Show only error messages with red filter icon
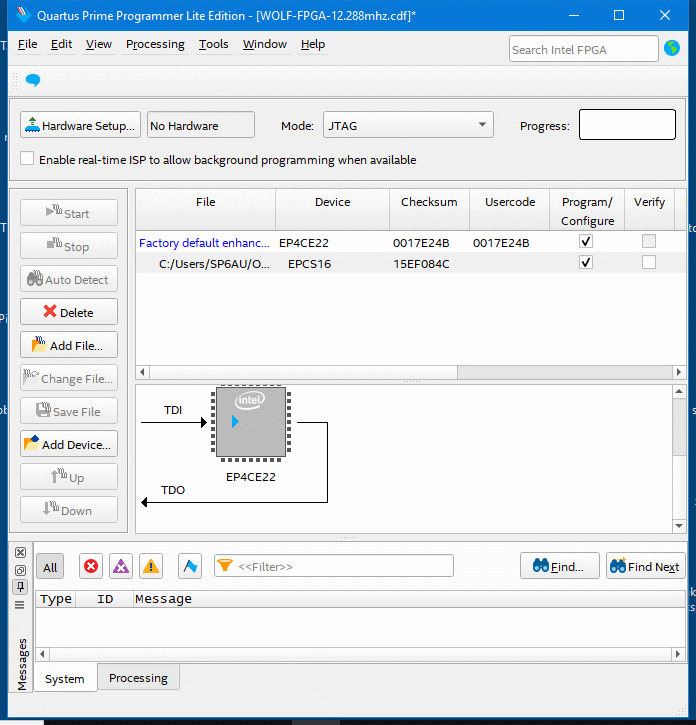The height and width of the screenshot is (725, 696). [x=91, y=566]
